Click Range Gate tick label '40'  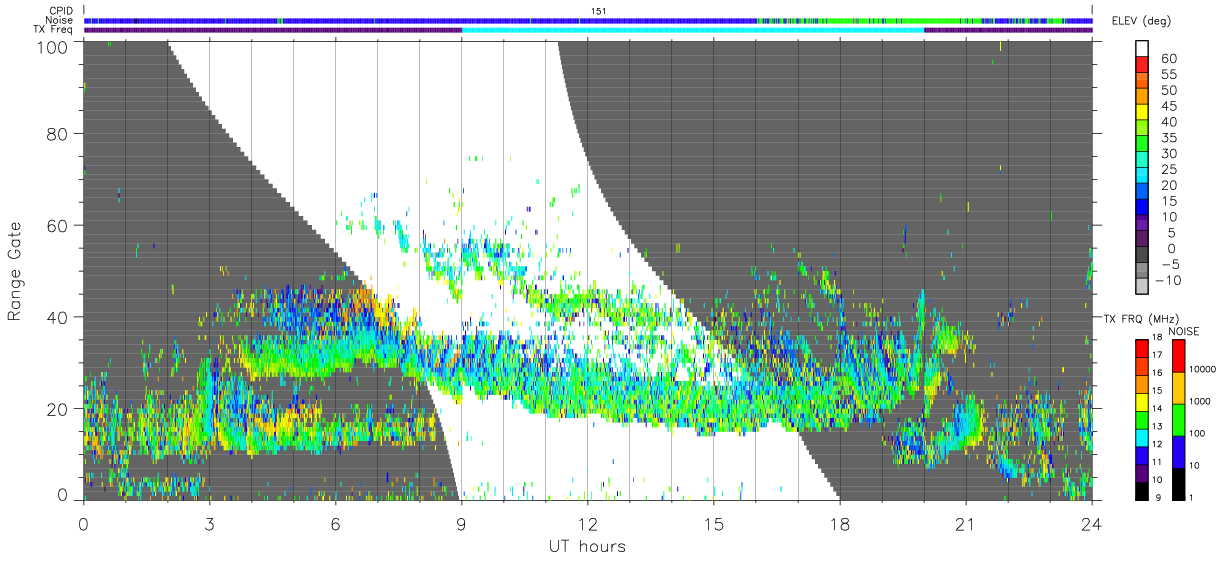(58, 317)
